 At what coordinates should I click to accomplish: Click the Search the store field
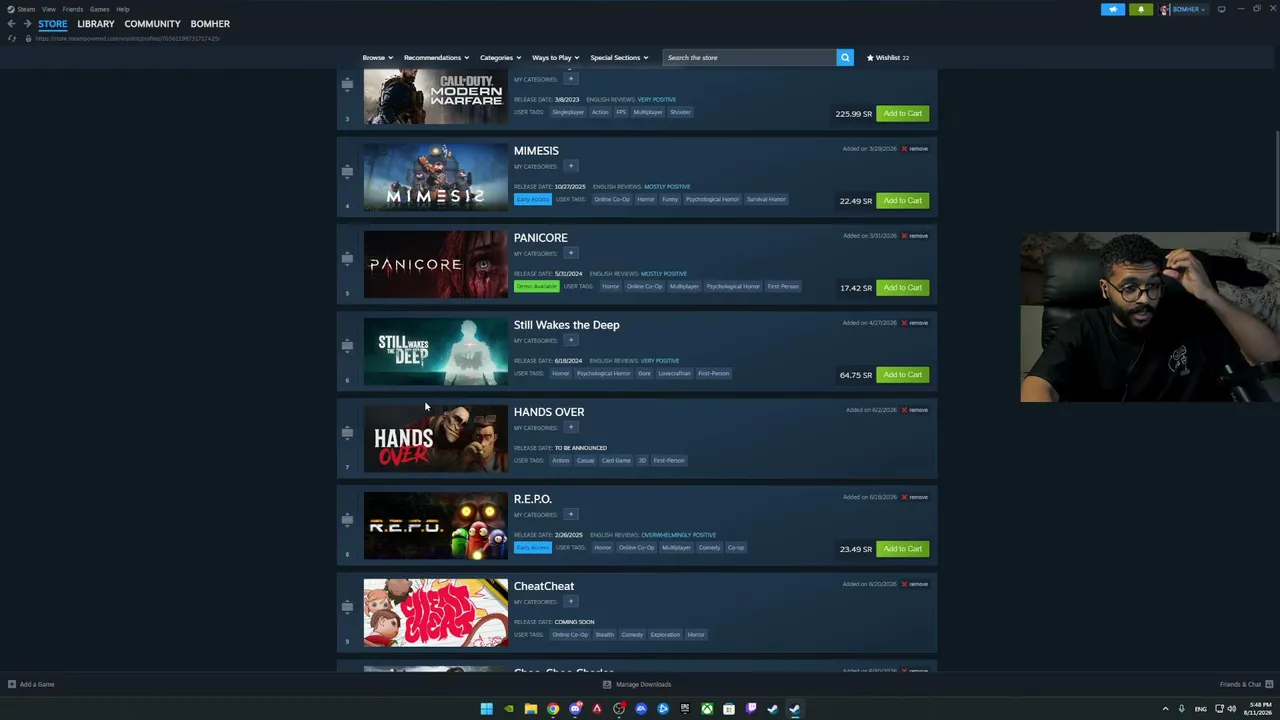click(x=750, y=57)
